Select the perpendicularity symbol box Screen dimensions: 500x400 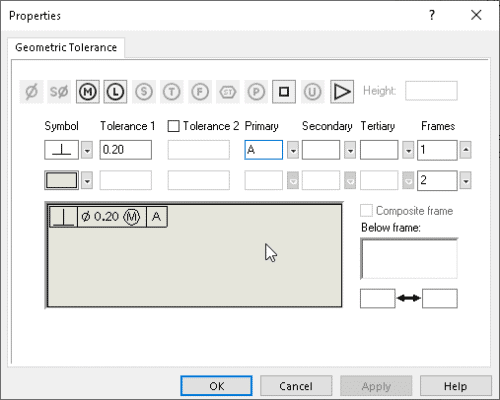(x=62, y=150)
